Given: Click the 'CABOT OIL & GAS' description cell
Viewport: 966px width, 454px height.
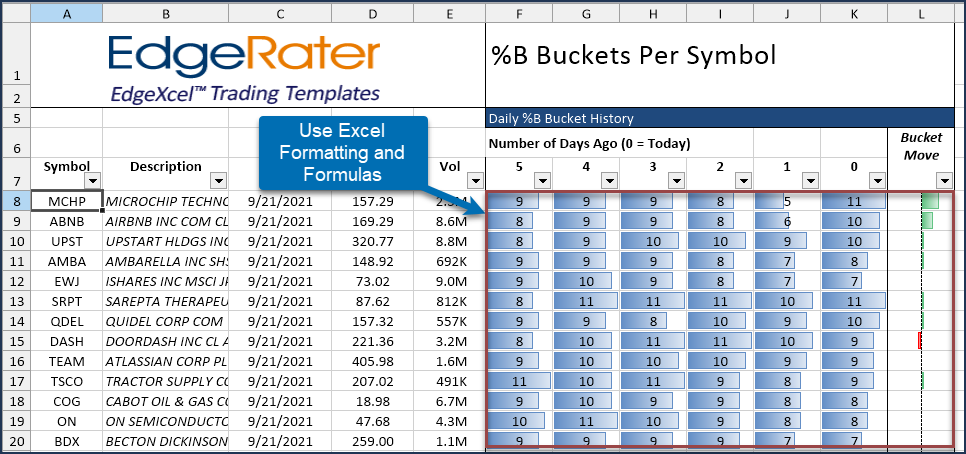Looking at the screenshot, I should [x=166, y=401].
